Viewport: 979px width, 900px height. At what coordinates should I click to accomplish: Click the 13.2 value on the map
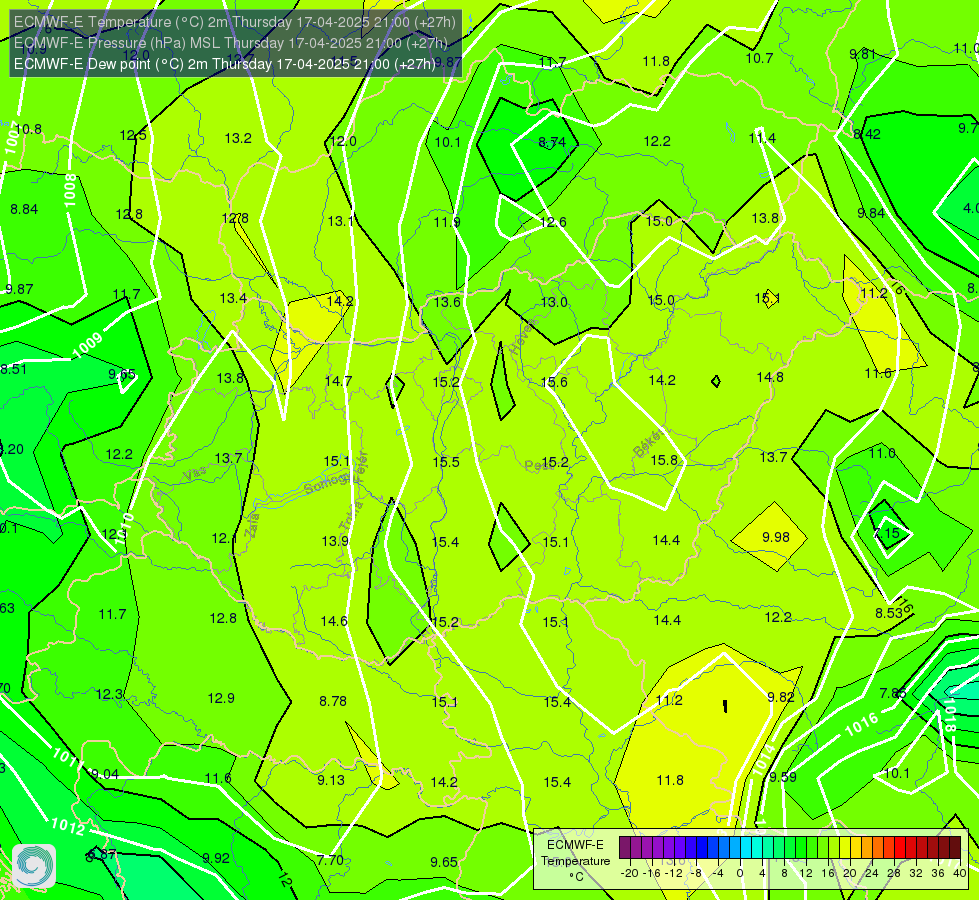(238, 138)
